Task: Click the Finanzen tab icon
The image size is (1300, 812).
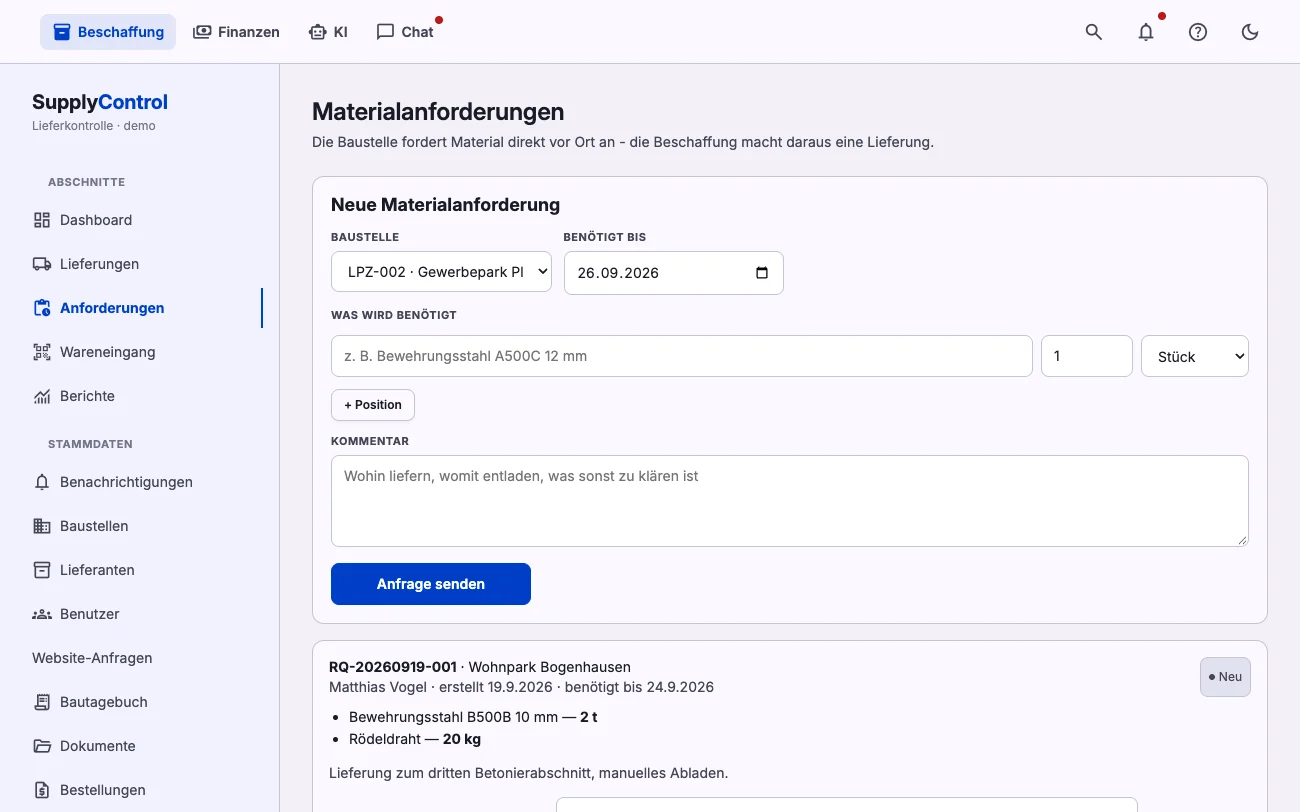Action: [x=203, y=32]
